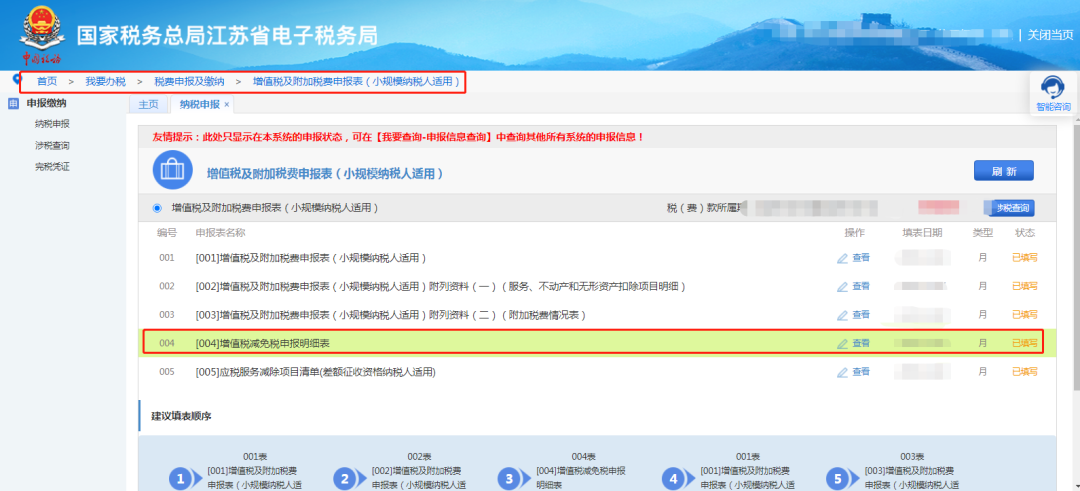Screen dimensions: 1080x491
Task: Click 查看 for form 002
Action: pyautogui.click(x=861, y=286)
